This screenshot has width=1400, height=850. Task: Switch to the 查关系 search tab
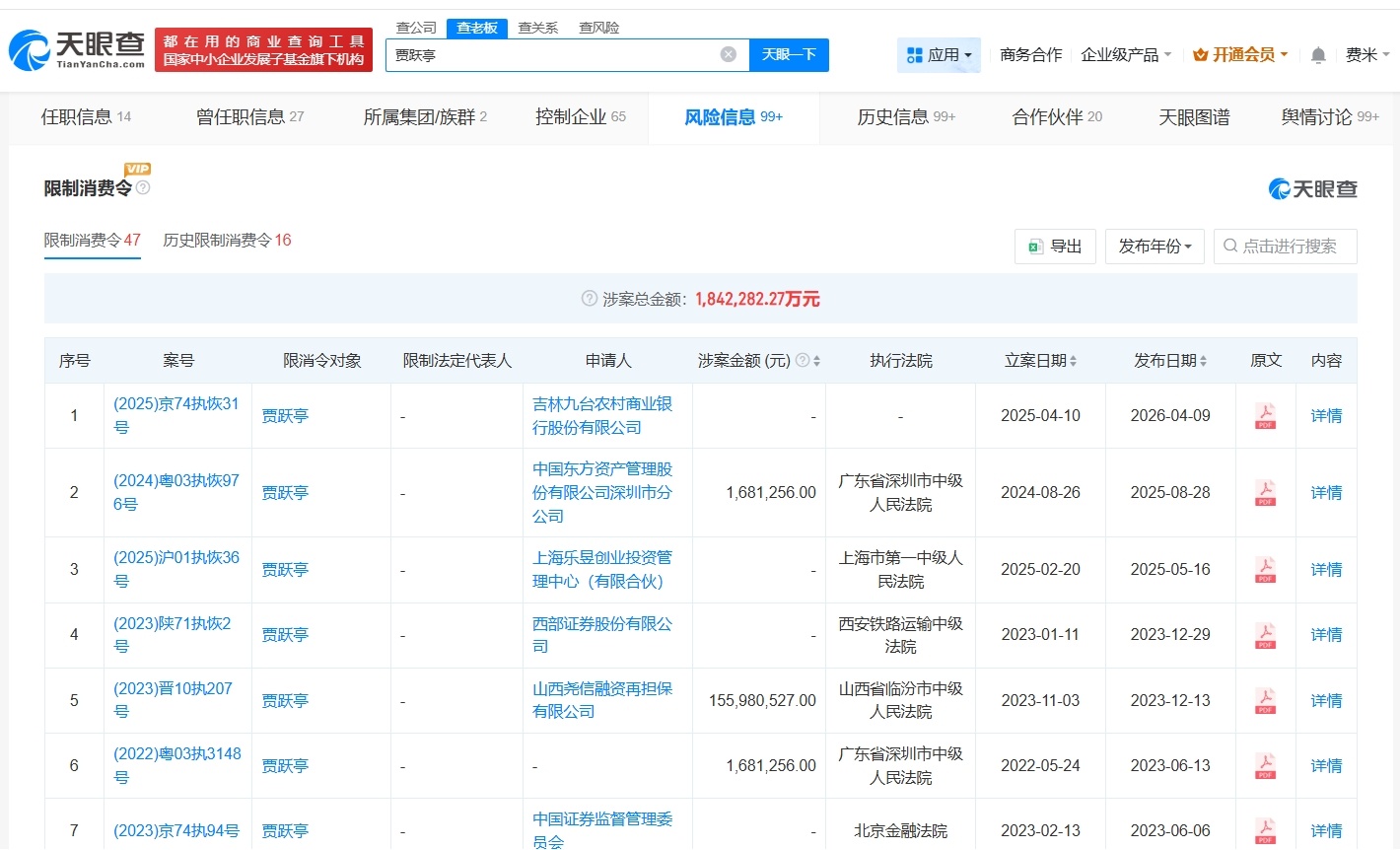[538, 28]
